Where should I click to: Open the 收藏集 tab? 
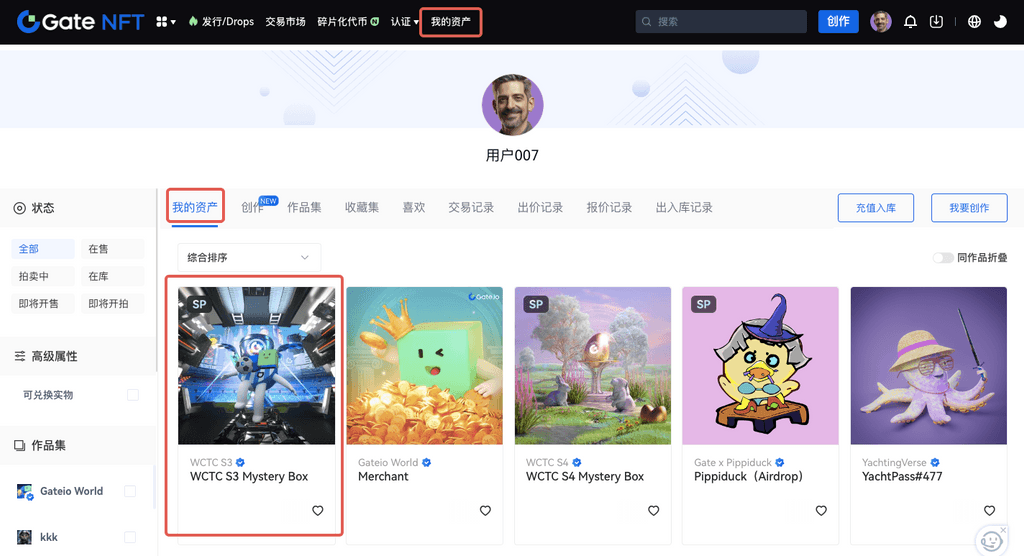point(362,208)
